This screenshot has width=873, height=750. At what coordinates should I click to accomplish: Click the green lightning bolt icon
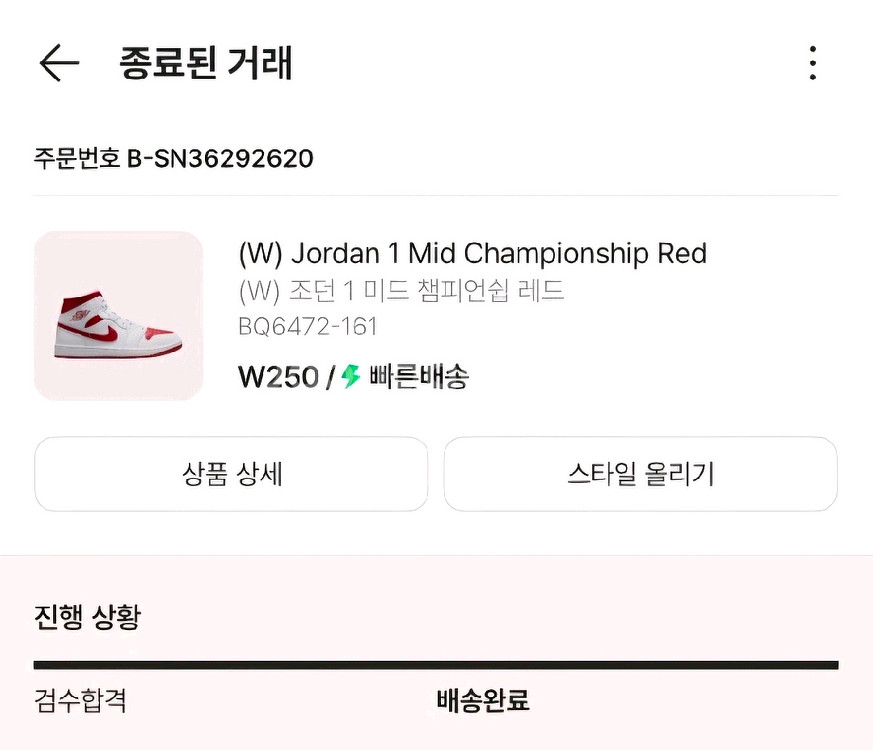[350, 376]
